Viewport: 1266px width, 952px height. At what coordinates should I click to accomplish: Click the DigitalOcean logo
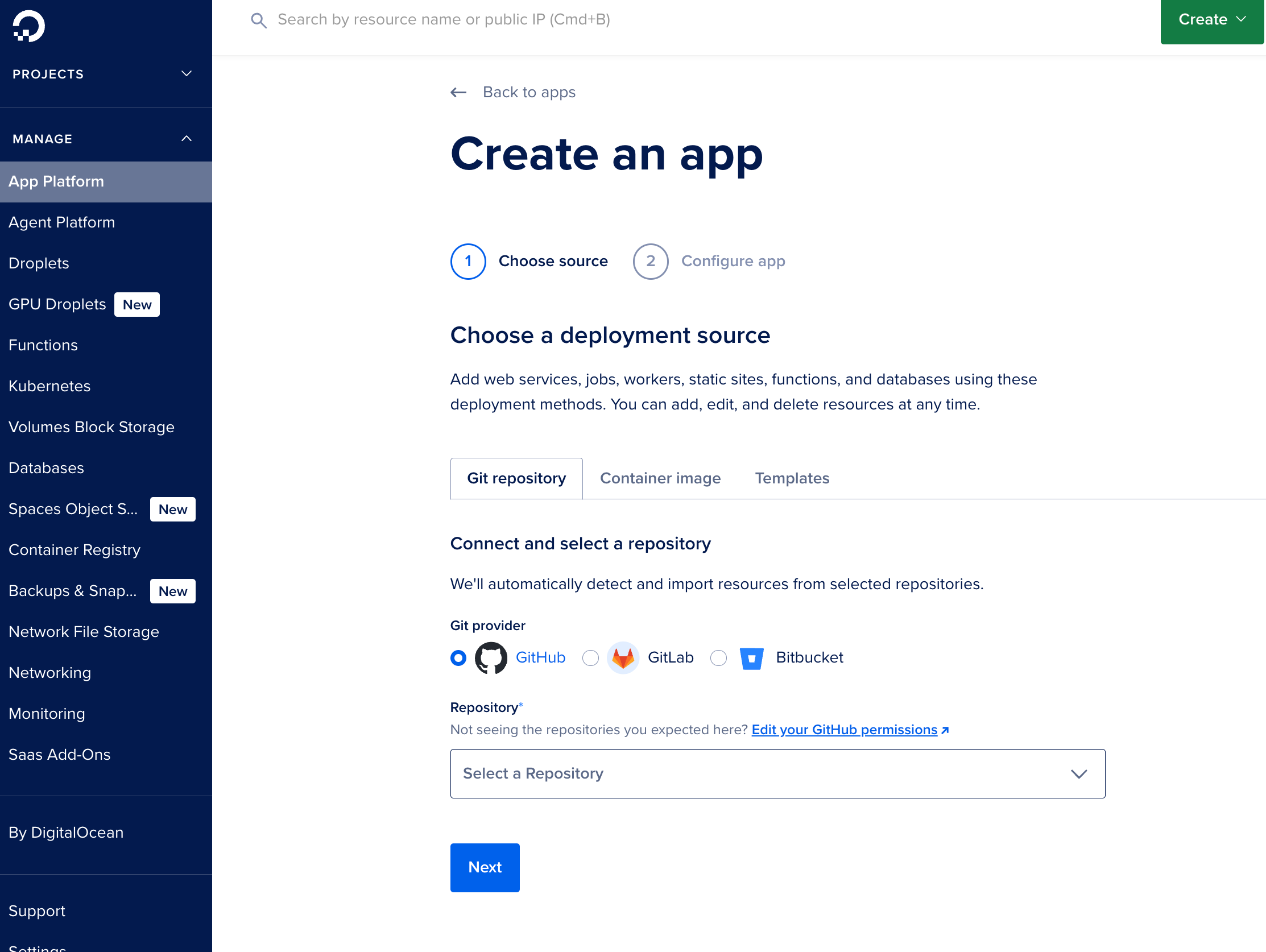[27, 25]
